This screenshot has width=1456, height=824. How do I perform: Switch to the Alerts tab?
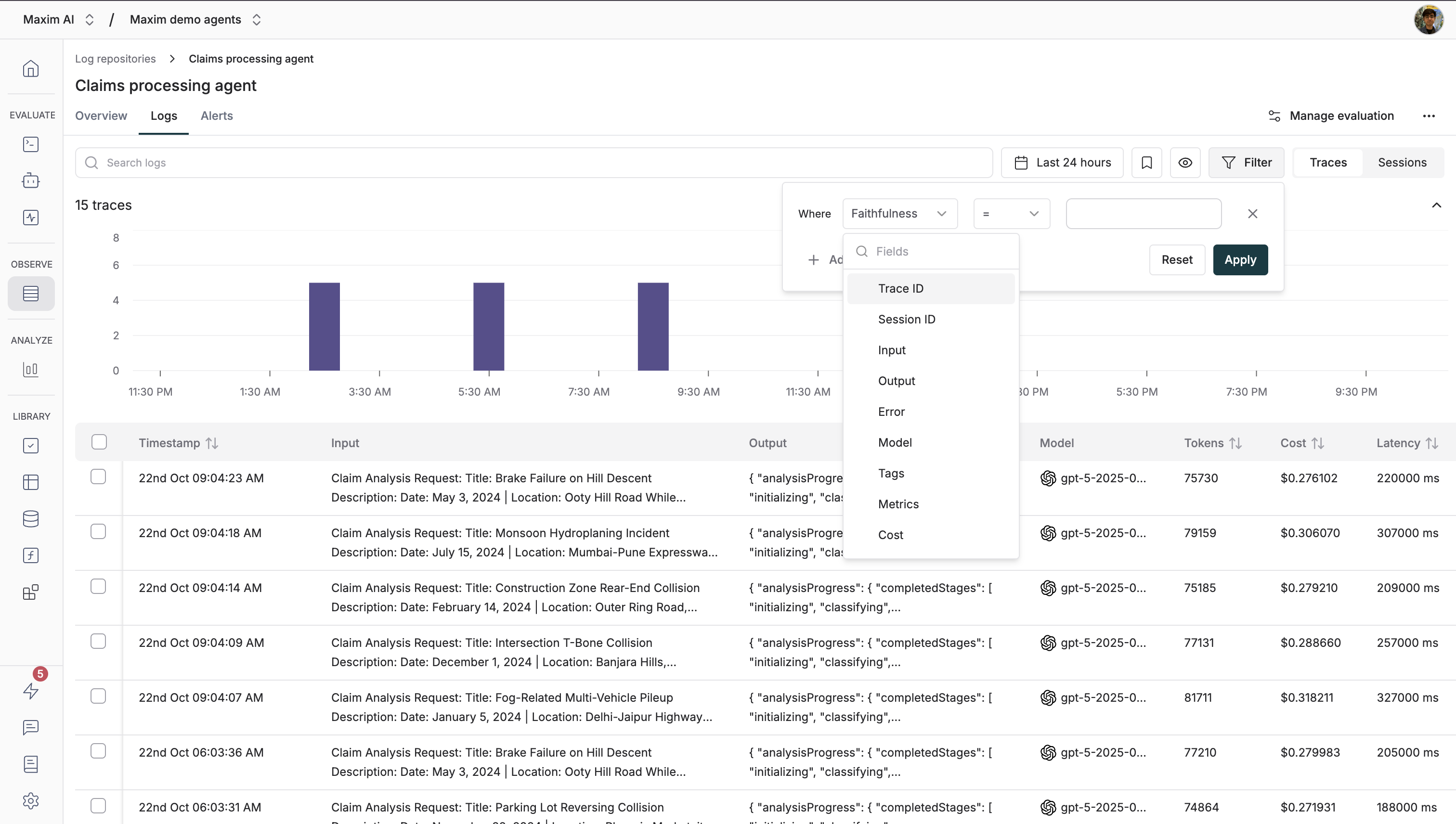click(x=216, y=116)
